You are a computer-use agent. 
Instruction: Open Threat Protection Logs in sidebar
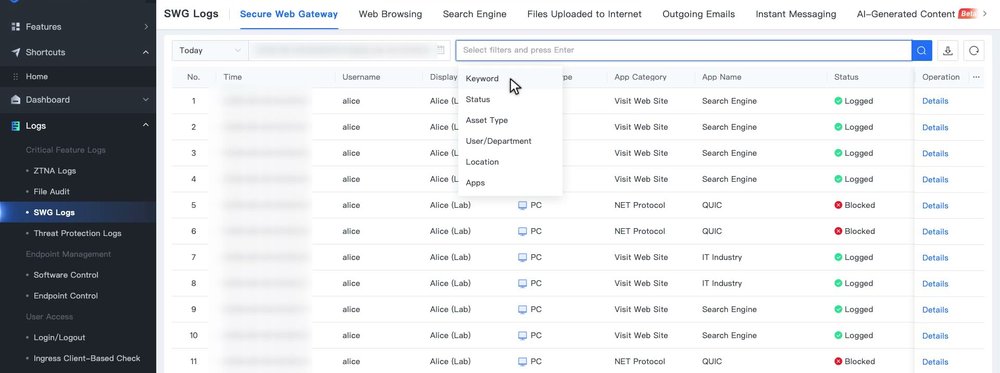click(77, 233)
